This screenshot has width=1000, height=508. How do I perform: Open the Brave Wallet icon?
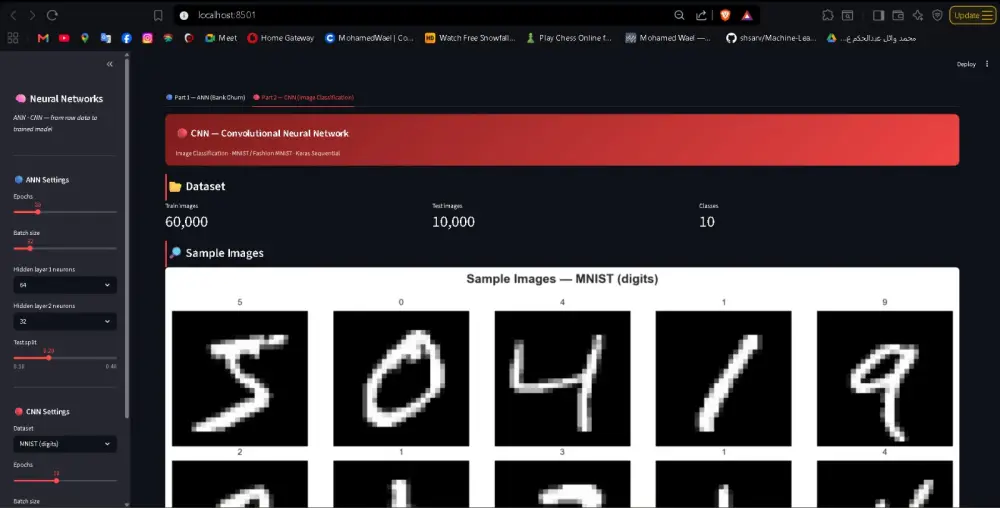point(898,15)
